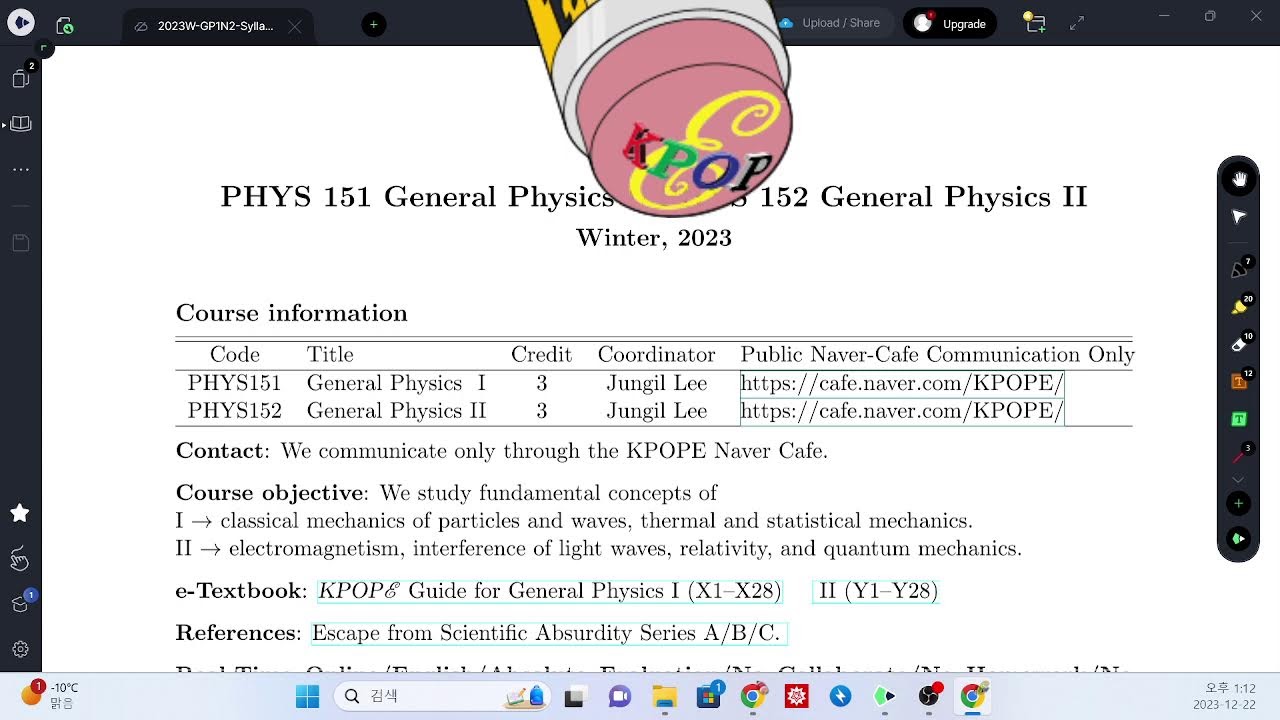
Task: Open the pages panel with badge 2
Action: coord(21,78)
